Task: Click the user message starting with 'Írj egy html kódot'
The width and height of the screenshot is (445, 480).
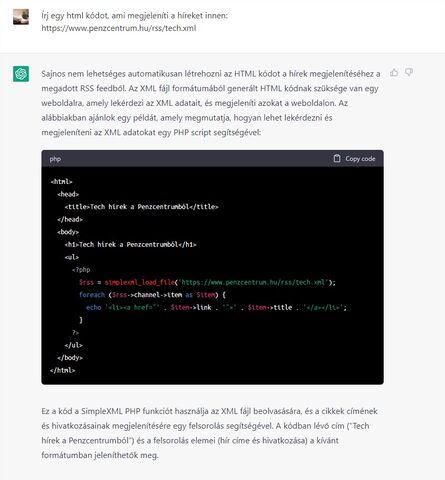Action: click(x=135, y=22)
